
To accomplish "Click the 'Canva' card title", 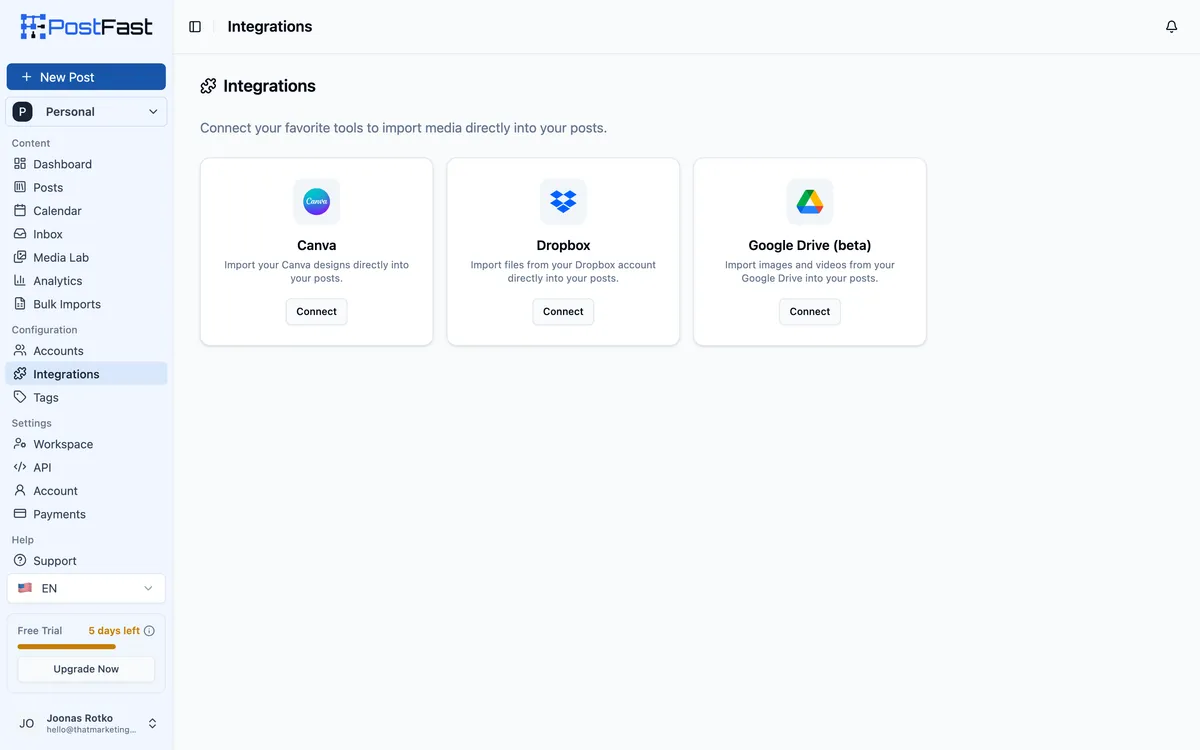I will click(x=317, y=245).
